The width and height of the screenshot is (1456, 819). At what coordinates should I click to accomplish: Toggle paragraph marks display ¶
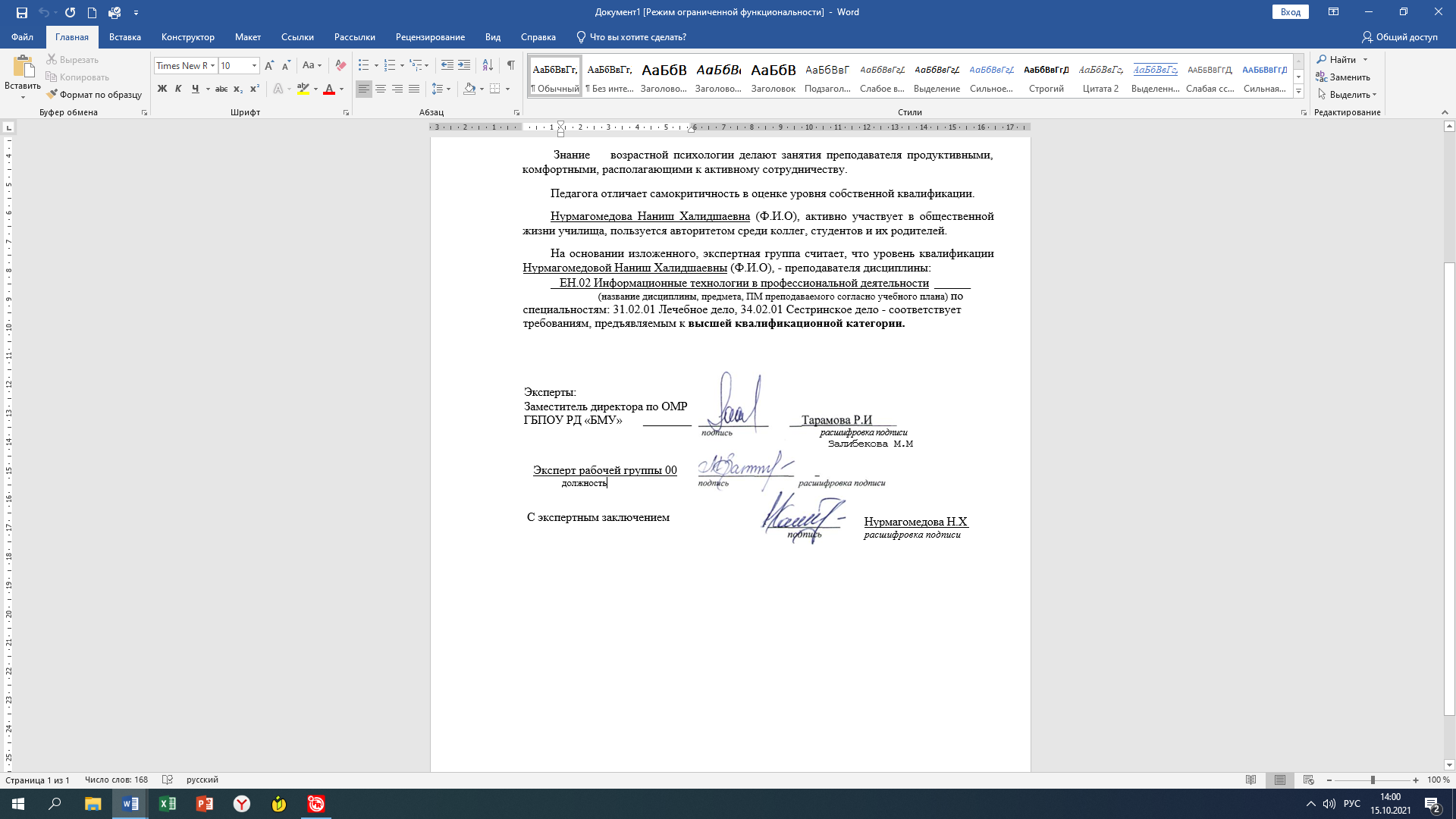pyautogui.click(x=511, y=65)
